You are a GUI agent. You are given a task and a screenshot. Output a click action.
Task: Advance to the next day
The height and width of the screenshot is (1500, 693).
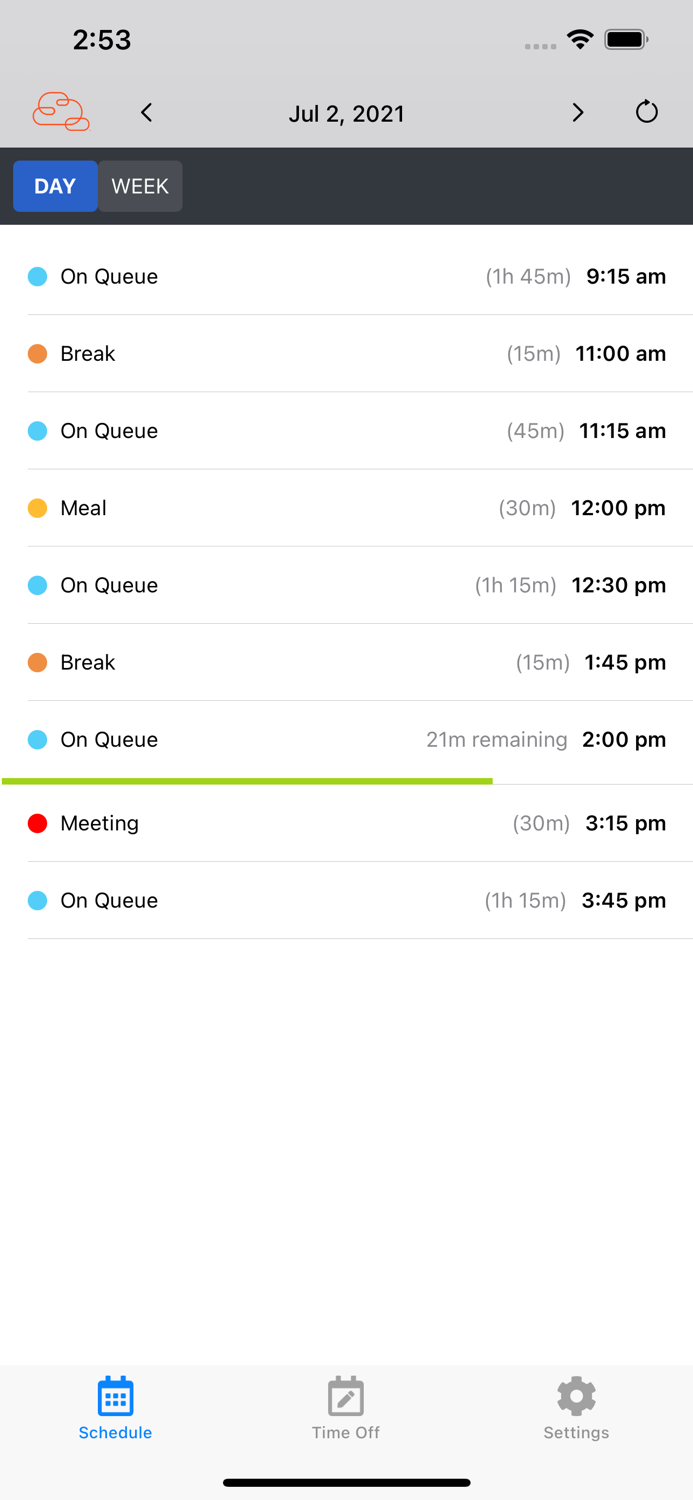[x=578, y=112]
